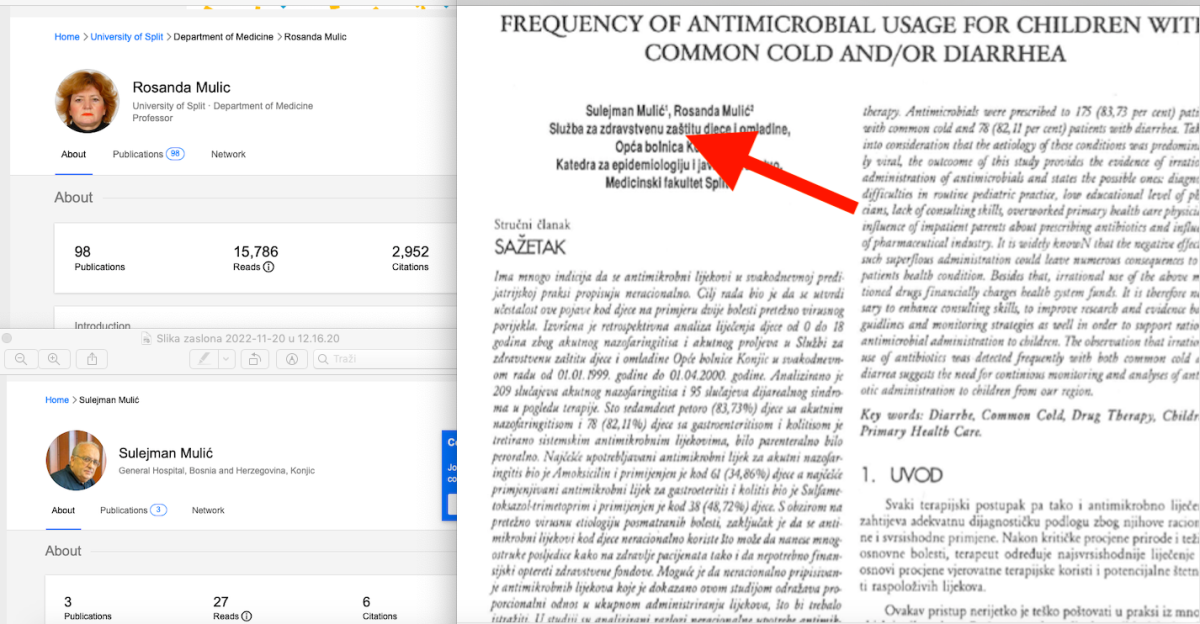The height and width of the screenshot is (624, 1200).
Task: Click the Rosanda Mulic profile name heading
Action: [180, 88]
